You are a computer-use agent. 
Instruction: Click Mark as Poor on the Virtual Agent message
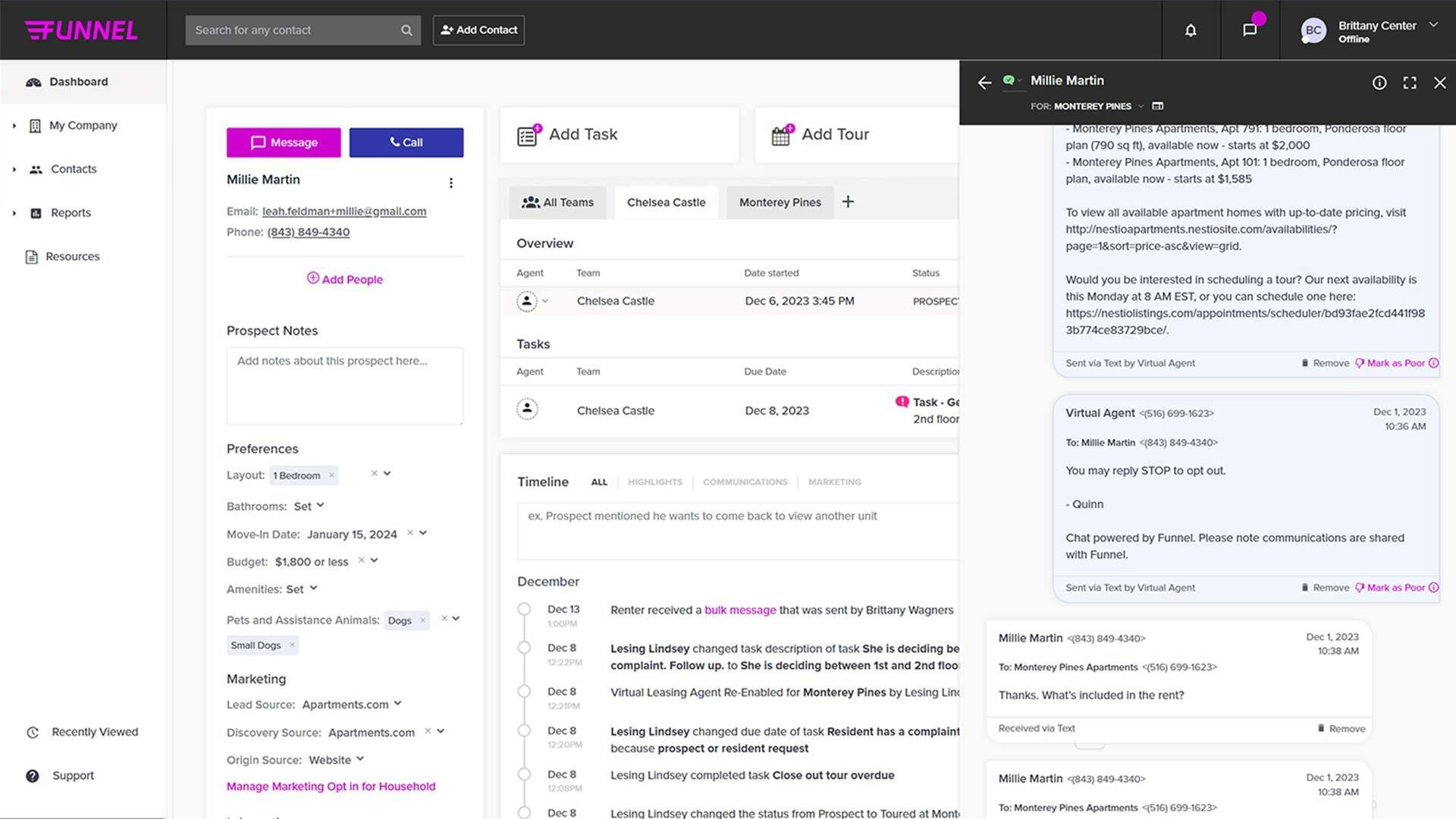click(x=1394, y=587)
